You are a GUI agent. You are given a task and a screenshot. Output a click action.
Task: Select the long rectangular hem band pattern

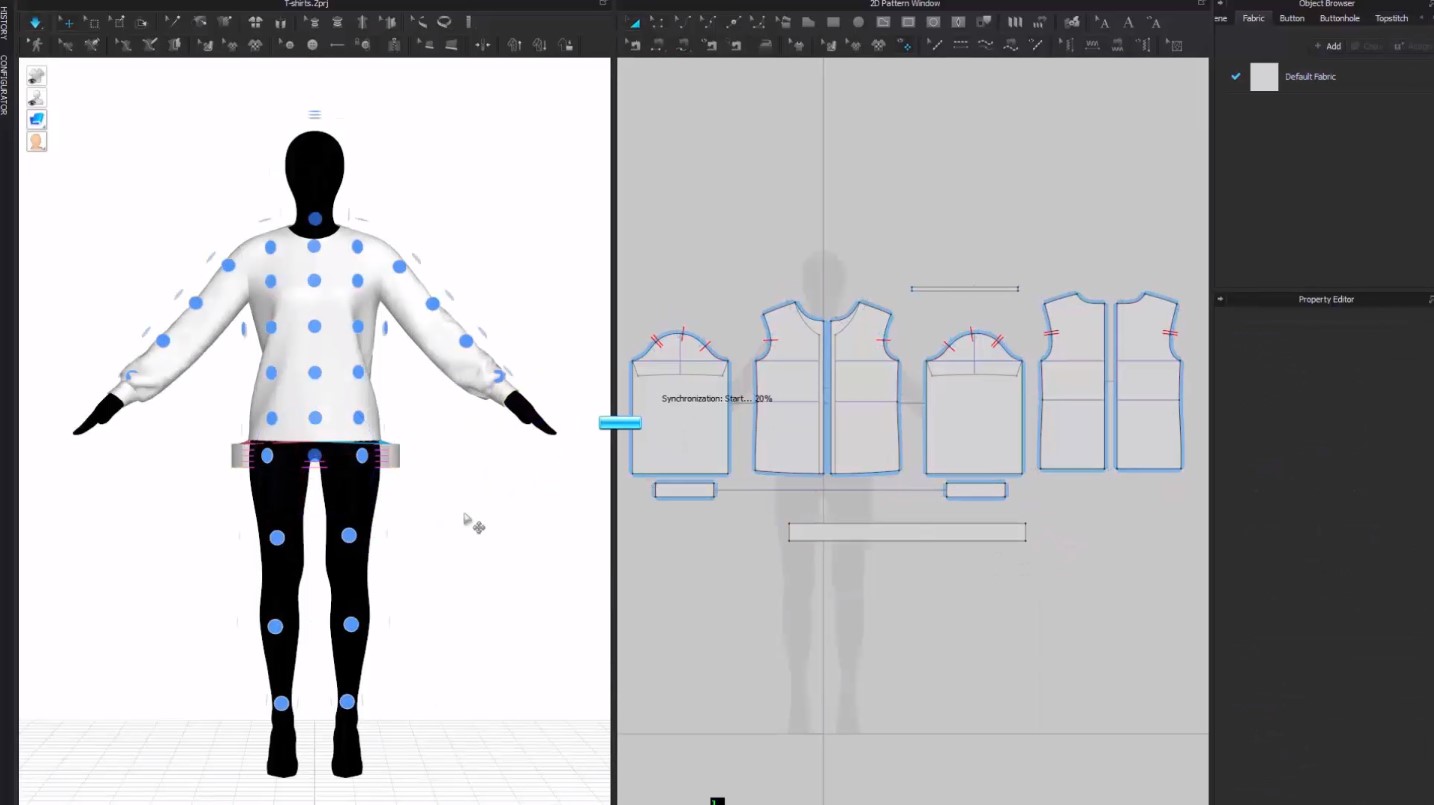(x=907, y=532)
